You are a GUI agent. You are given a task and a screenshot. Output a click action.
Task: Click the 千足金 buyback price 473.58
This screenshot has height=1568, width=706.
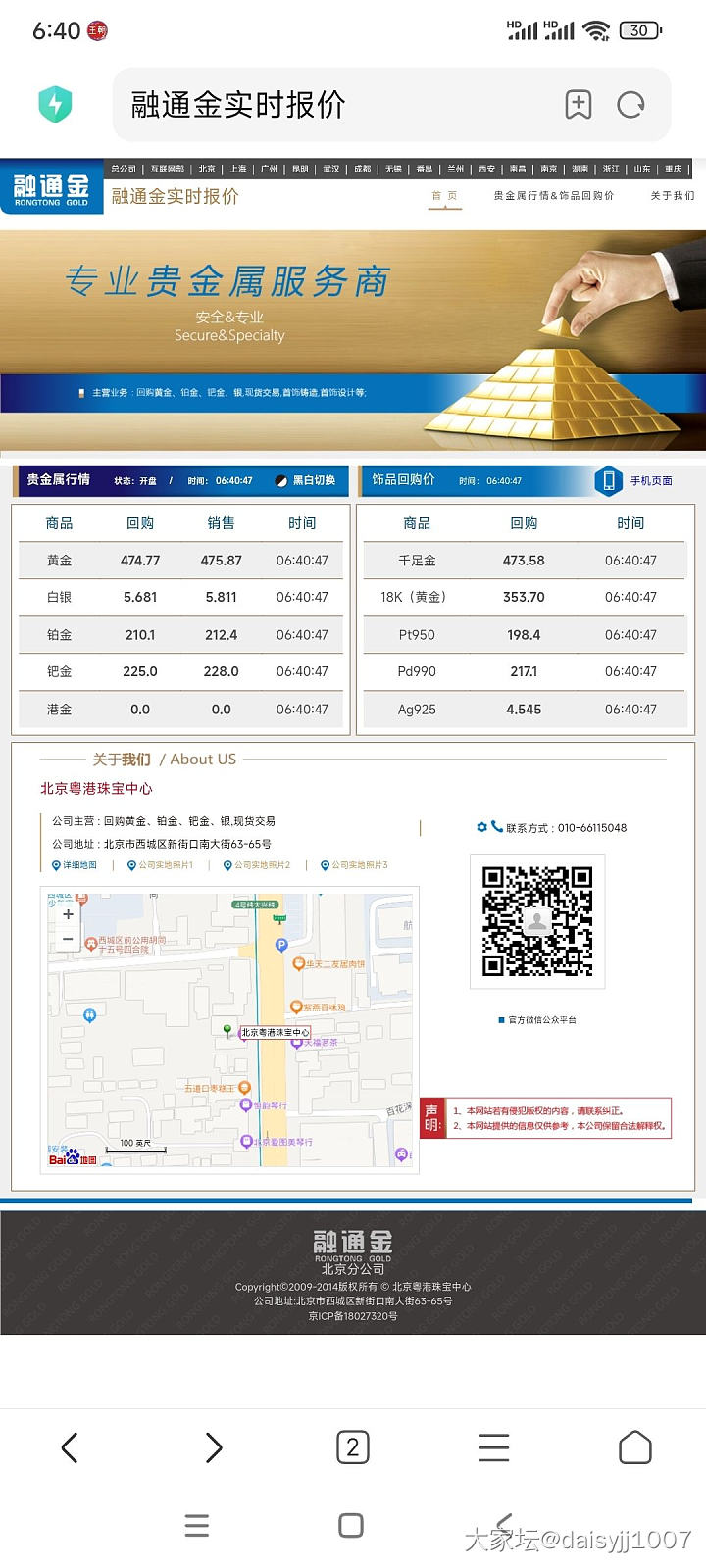point(524,561)
